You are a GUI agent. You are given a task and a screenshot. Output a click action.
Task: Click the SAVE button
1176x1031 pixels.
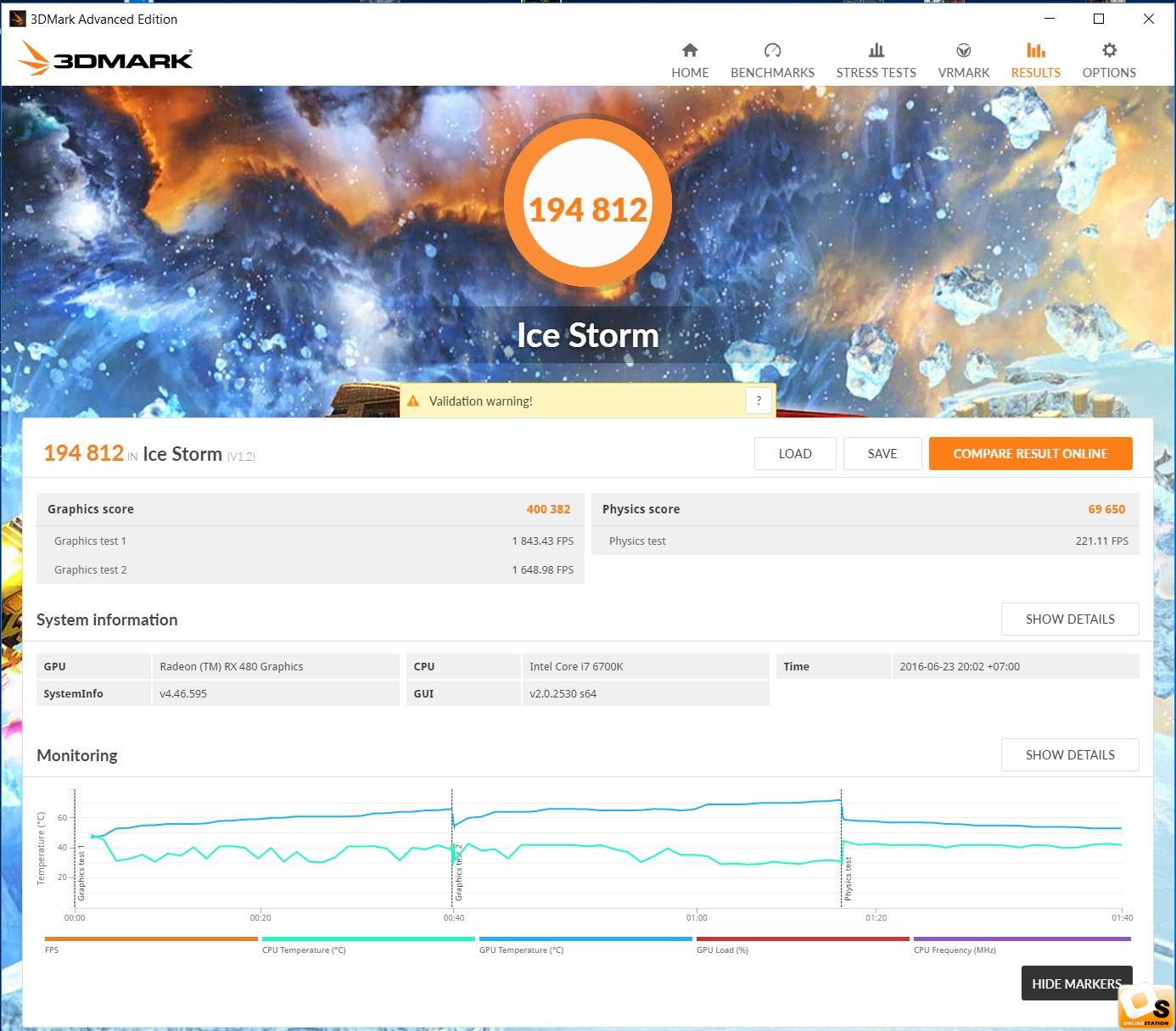[882, 453]
